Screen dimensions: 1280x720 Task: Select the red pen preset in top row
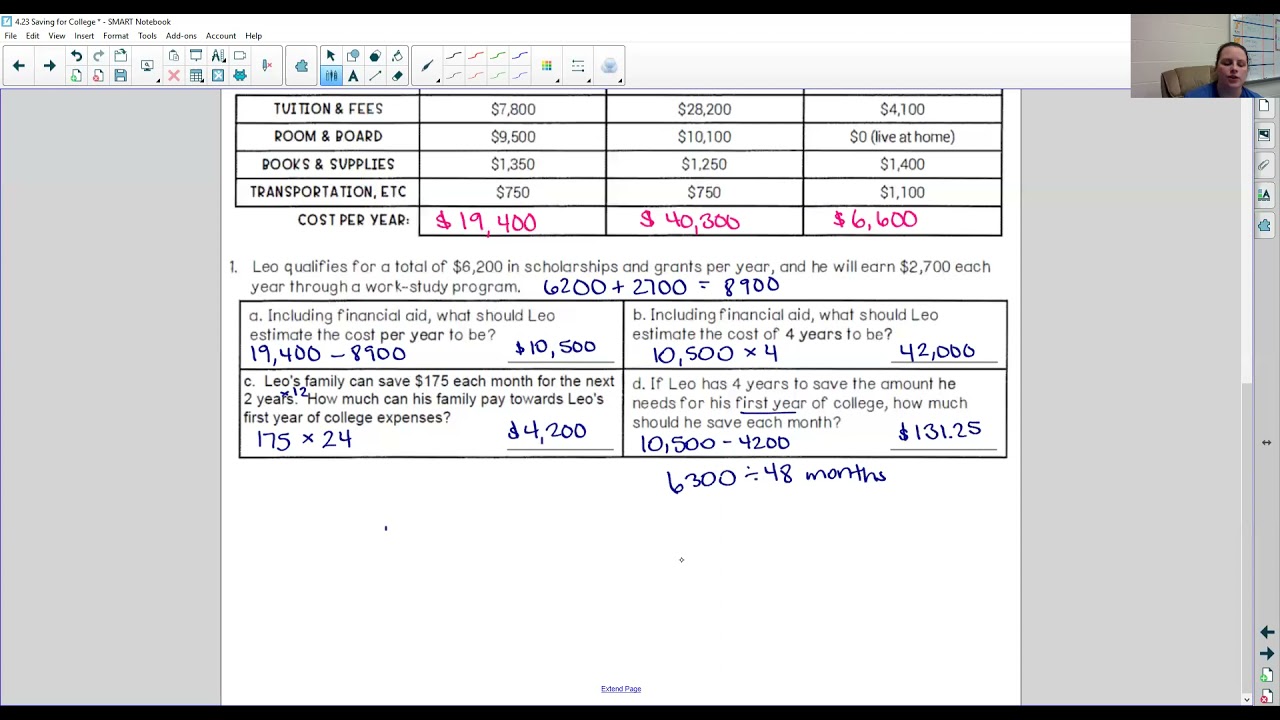pyautogui.click(x=475, y=56)
